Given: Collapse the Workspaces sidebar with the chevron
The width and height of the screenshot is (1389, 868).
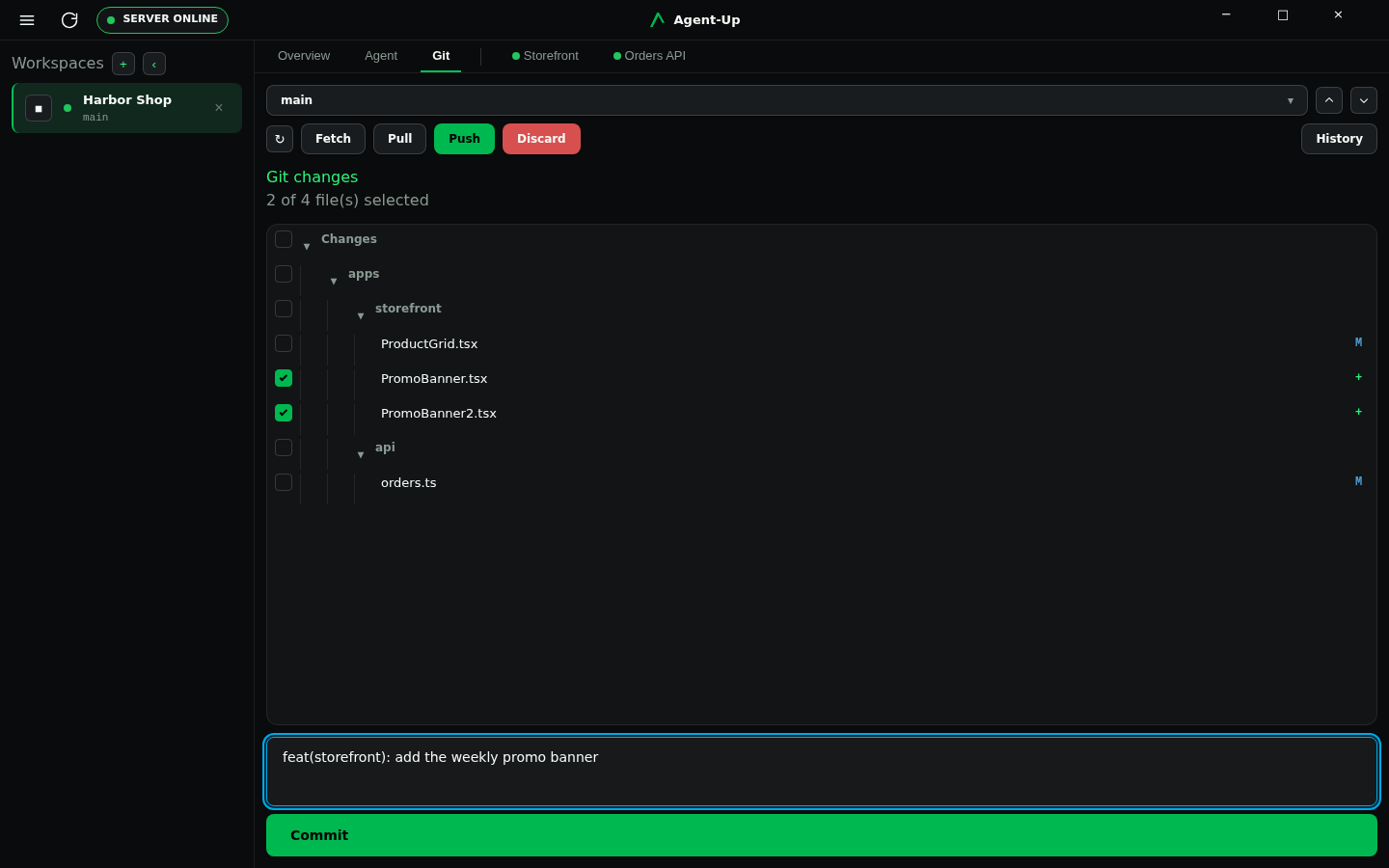Looking at the screenshot, I should click(x=154, y=64).
